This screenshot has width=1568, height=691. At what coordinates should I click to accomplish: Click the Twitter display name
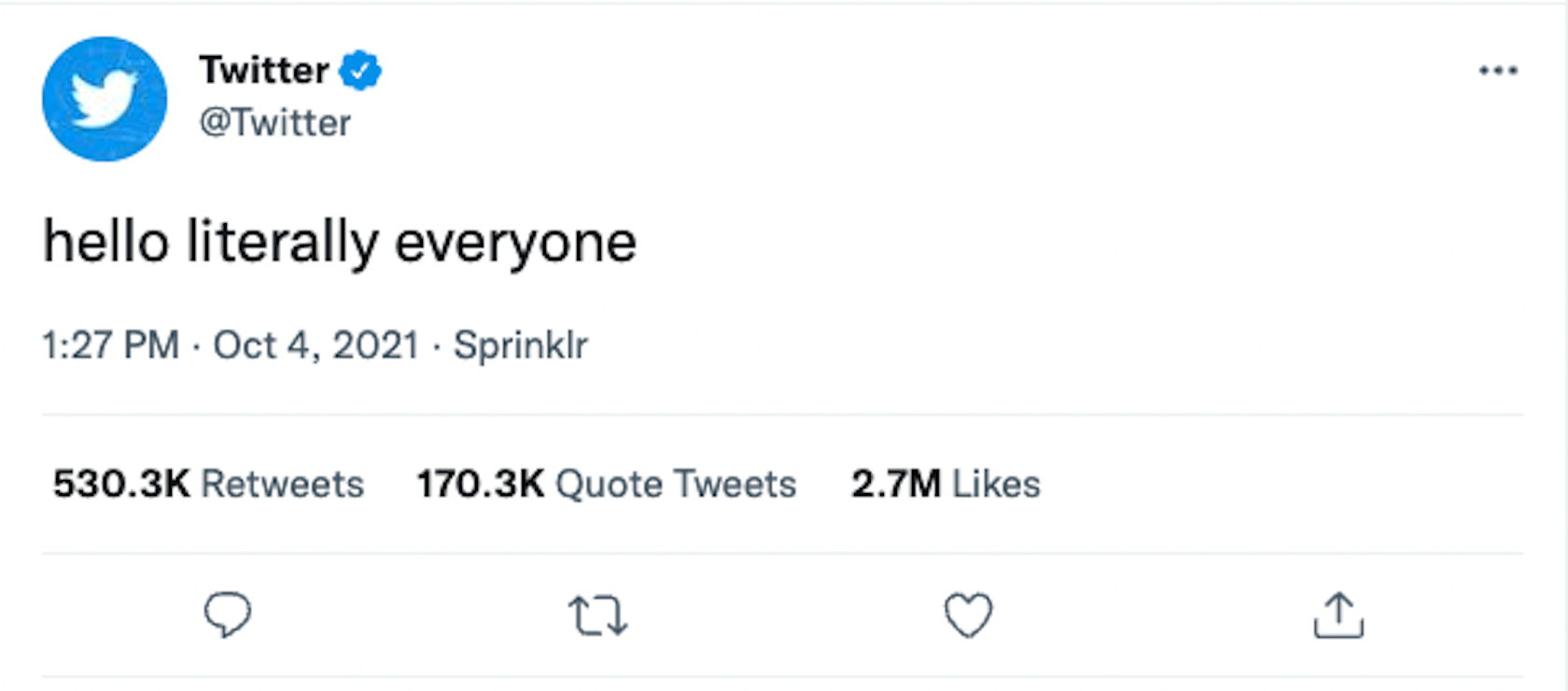click(x=264, y=70)
